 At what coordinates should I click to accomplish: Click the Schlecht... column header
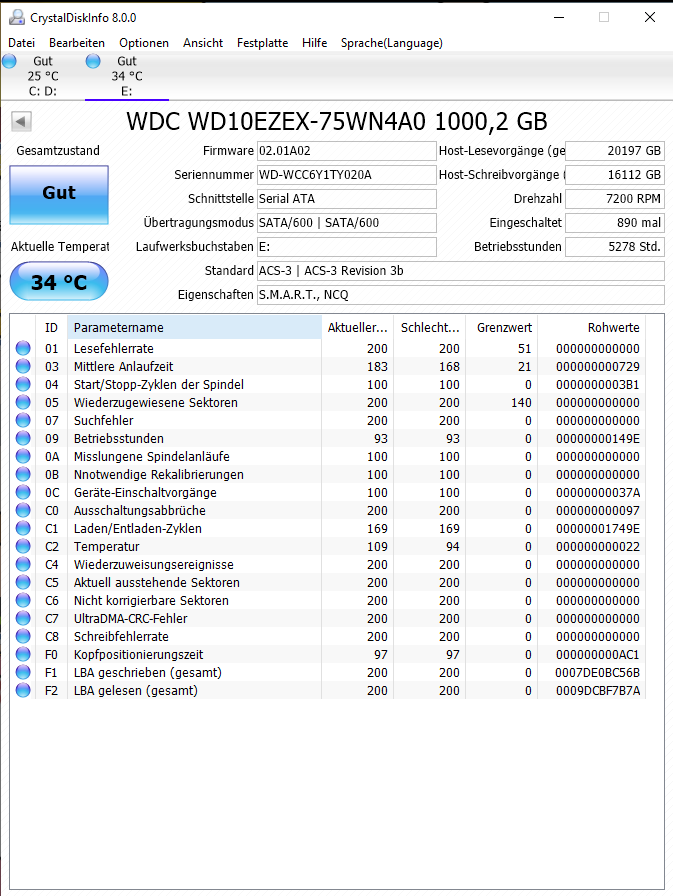430,327
